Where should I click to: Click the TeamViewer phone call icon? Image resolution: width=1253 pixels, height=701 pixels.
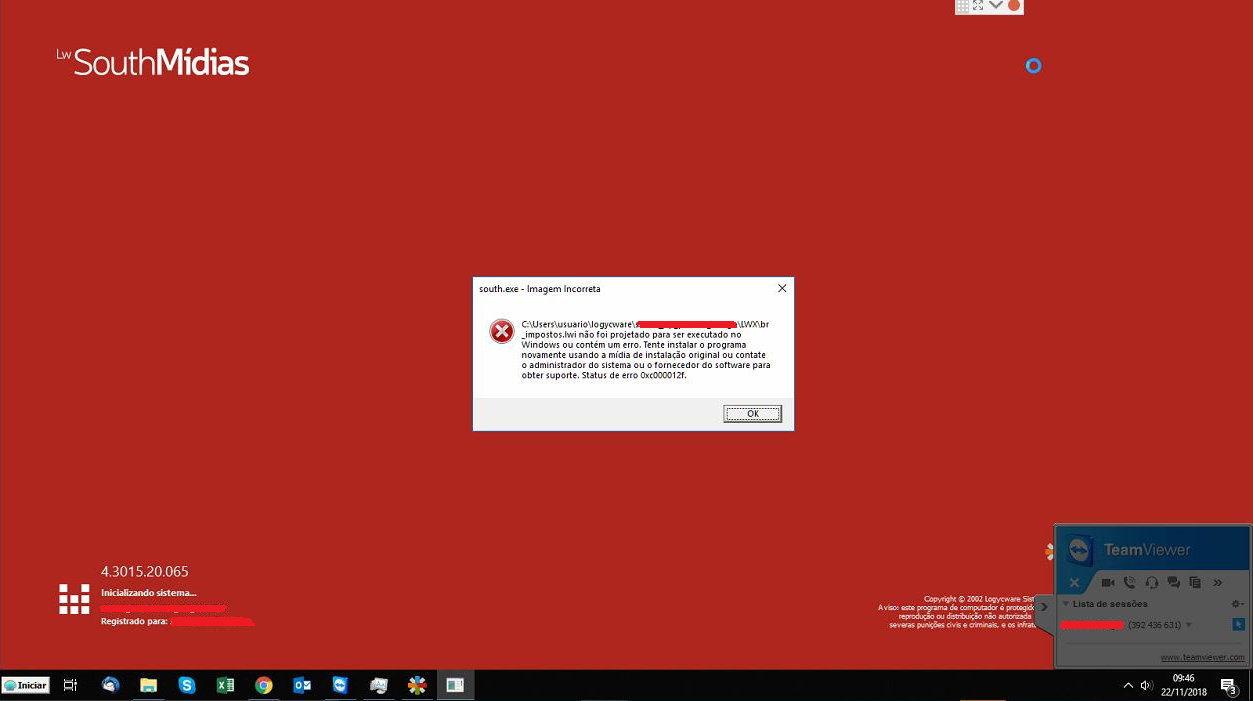pos(1129,582)
